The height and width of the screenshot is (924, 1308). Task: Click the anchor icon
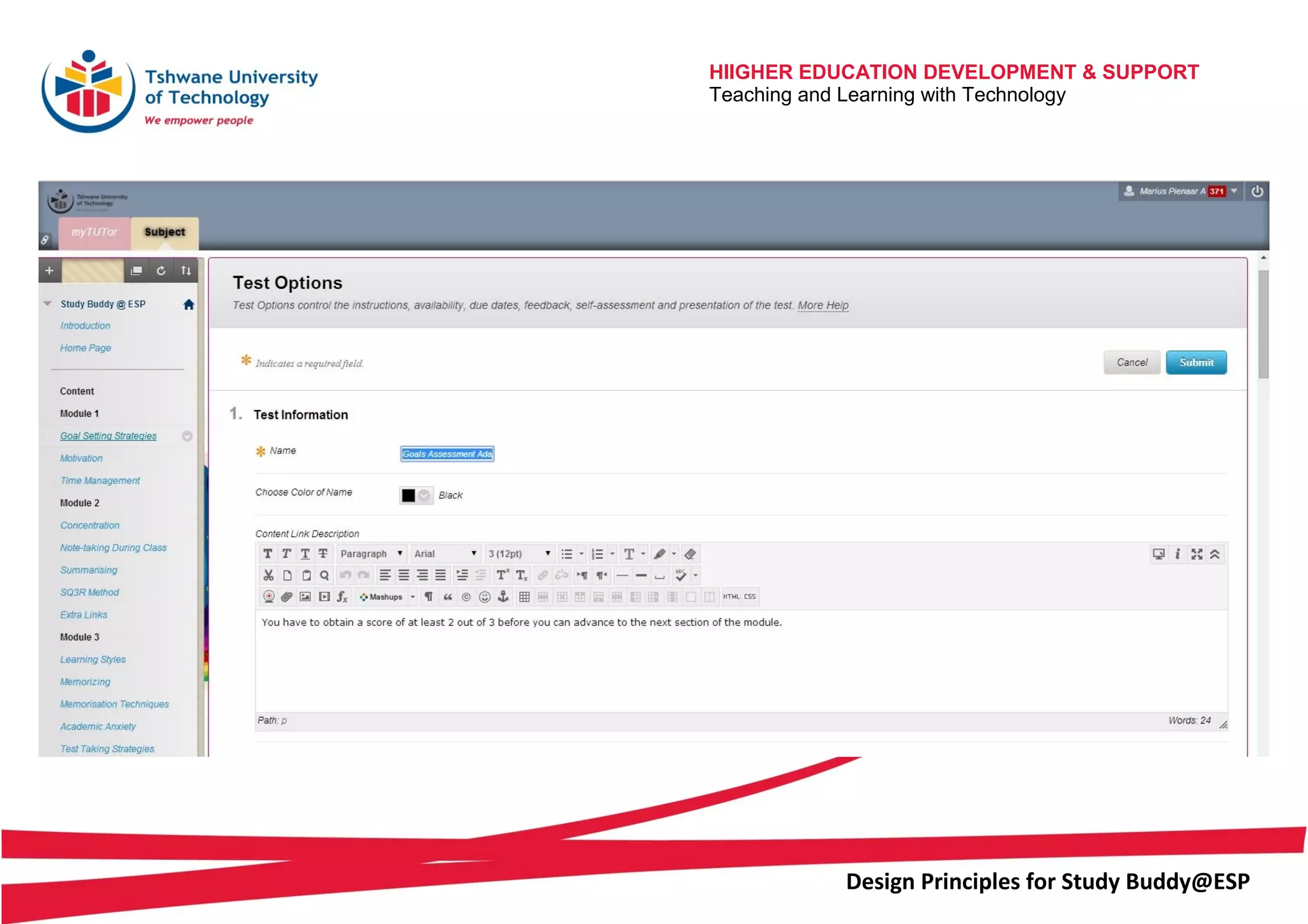point(503,597)
